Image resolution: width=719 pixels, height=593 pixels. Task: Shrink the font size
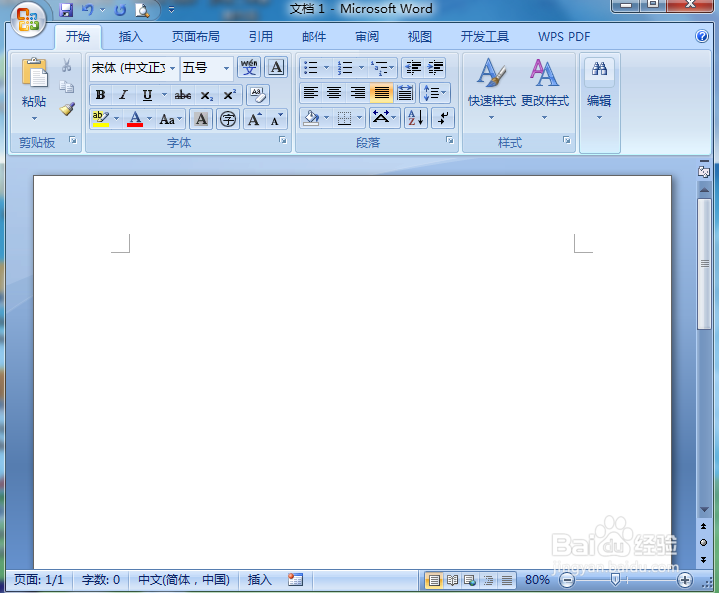(x=277, y=120)
